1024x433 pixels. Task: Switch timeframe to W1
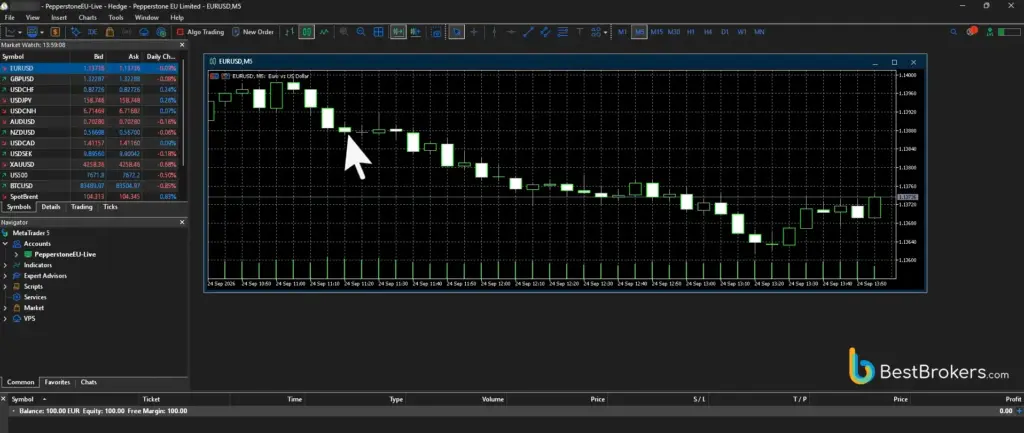click(742, 31)
